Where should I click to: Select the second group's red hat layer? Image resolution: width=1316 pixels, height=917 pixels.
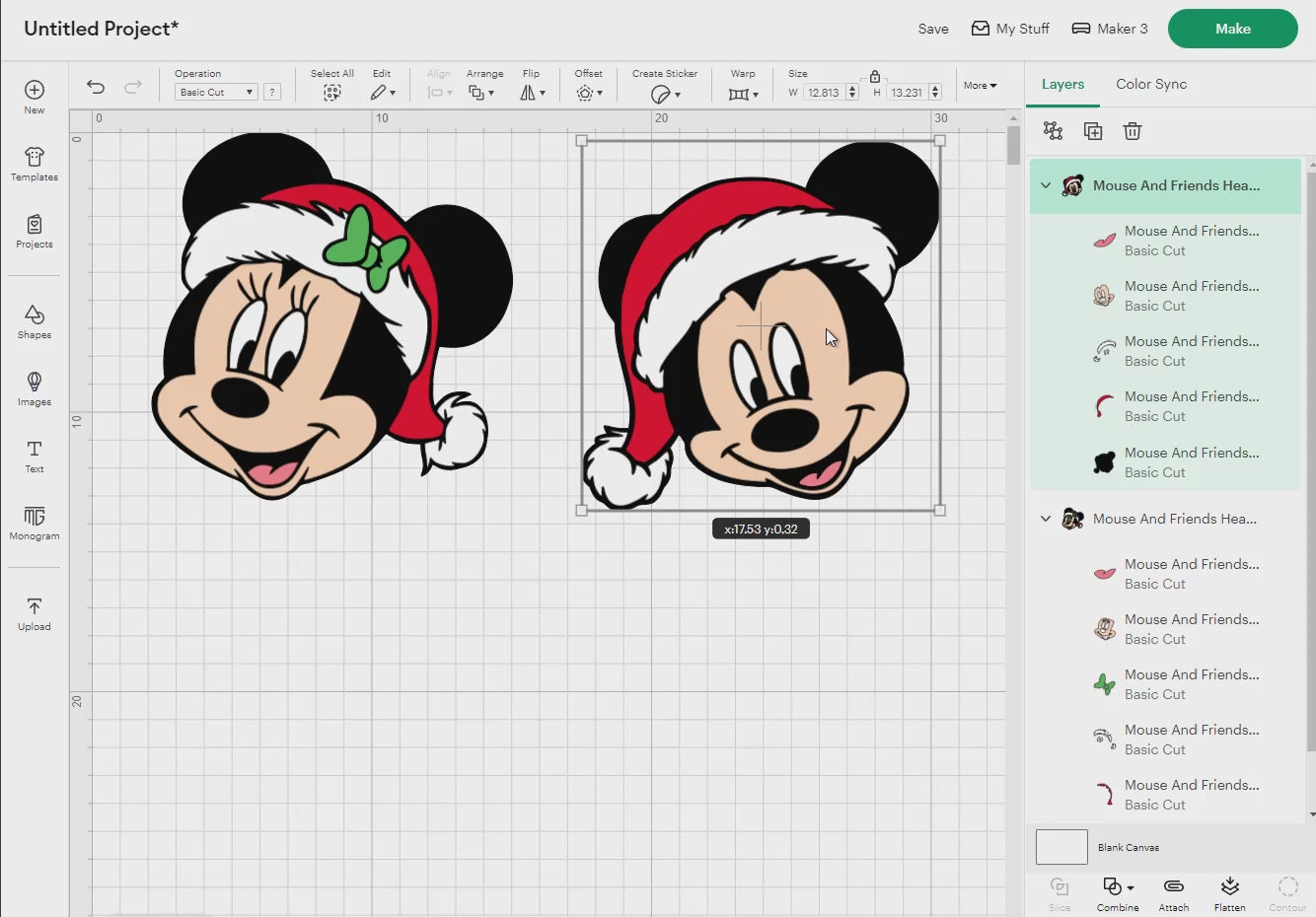click(x=1166, y=795)
